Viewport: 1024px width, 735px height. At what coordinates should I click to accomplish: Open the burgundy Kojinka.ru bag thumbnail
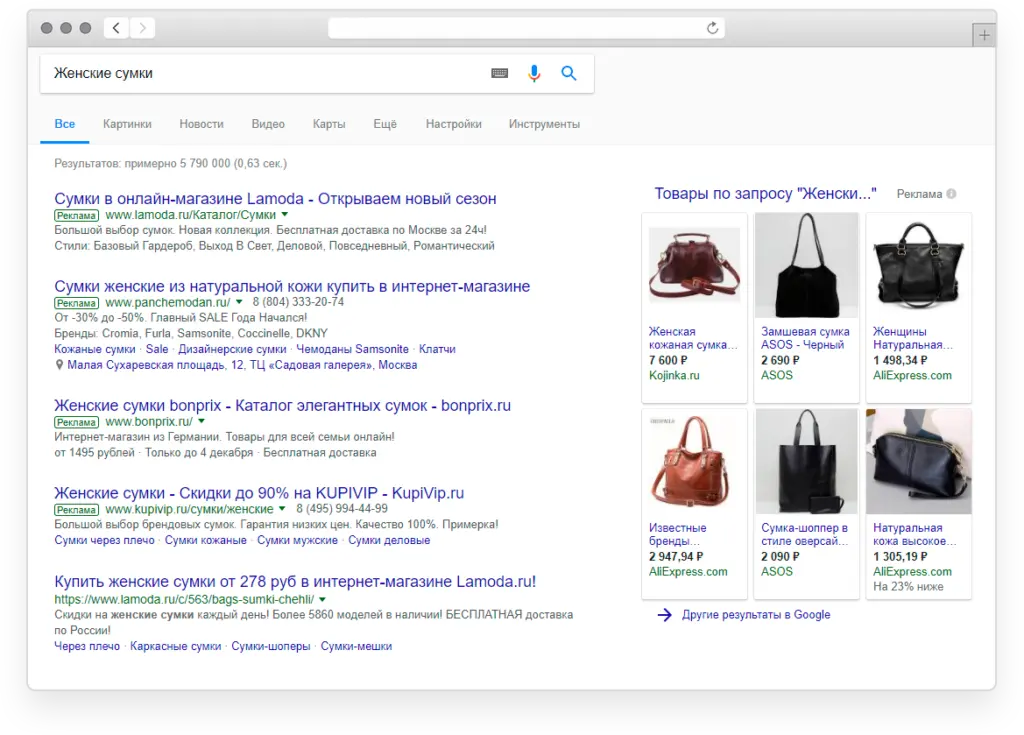point(694,266)
